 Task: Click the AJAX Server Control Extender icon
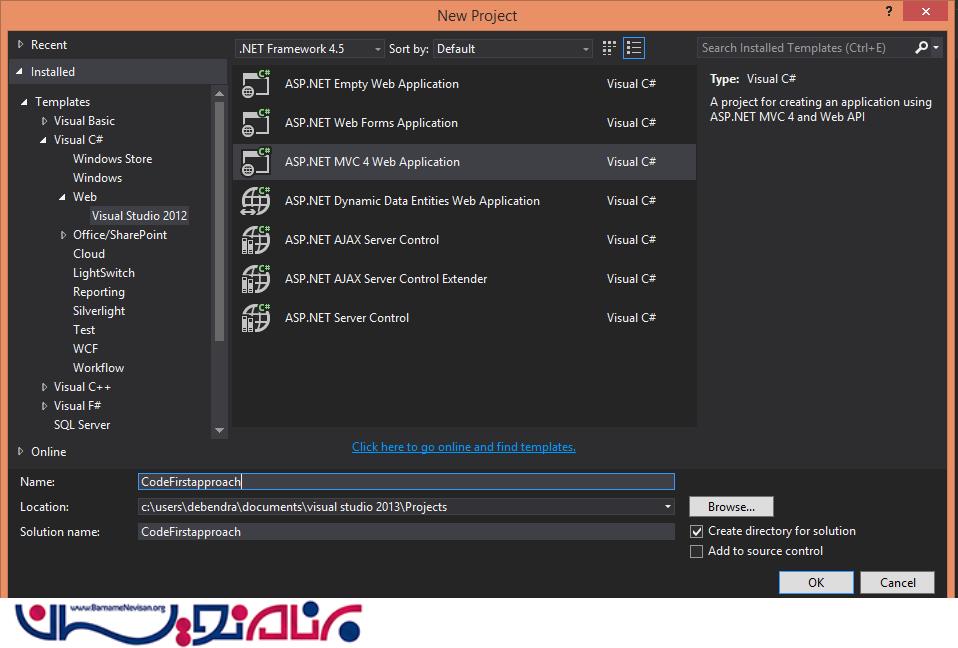point(256,279)
